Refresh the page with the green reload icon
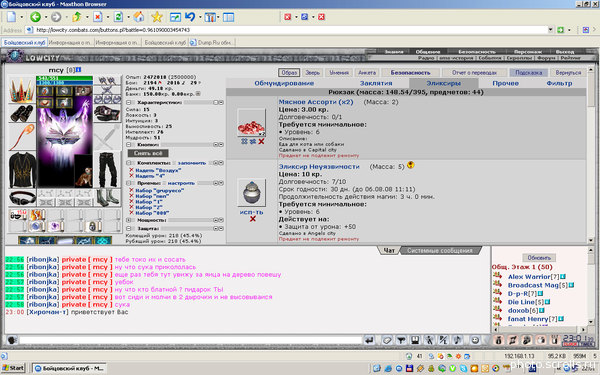 coord(118,17)
